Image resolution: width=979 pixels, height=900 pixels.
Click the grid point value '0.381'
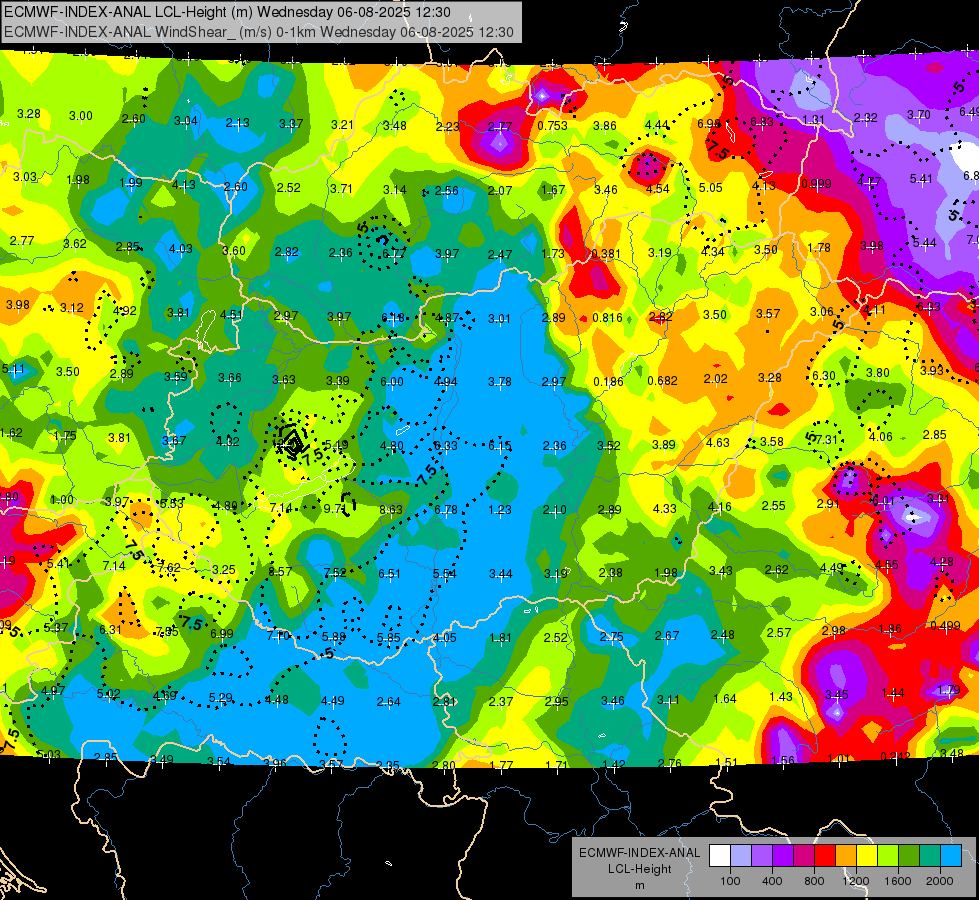point(606,254)
